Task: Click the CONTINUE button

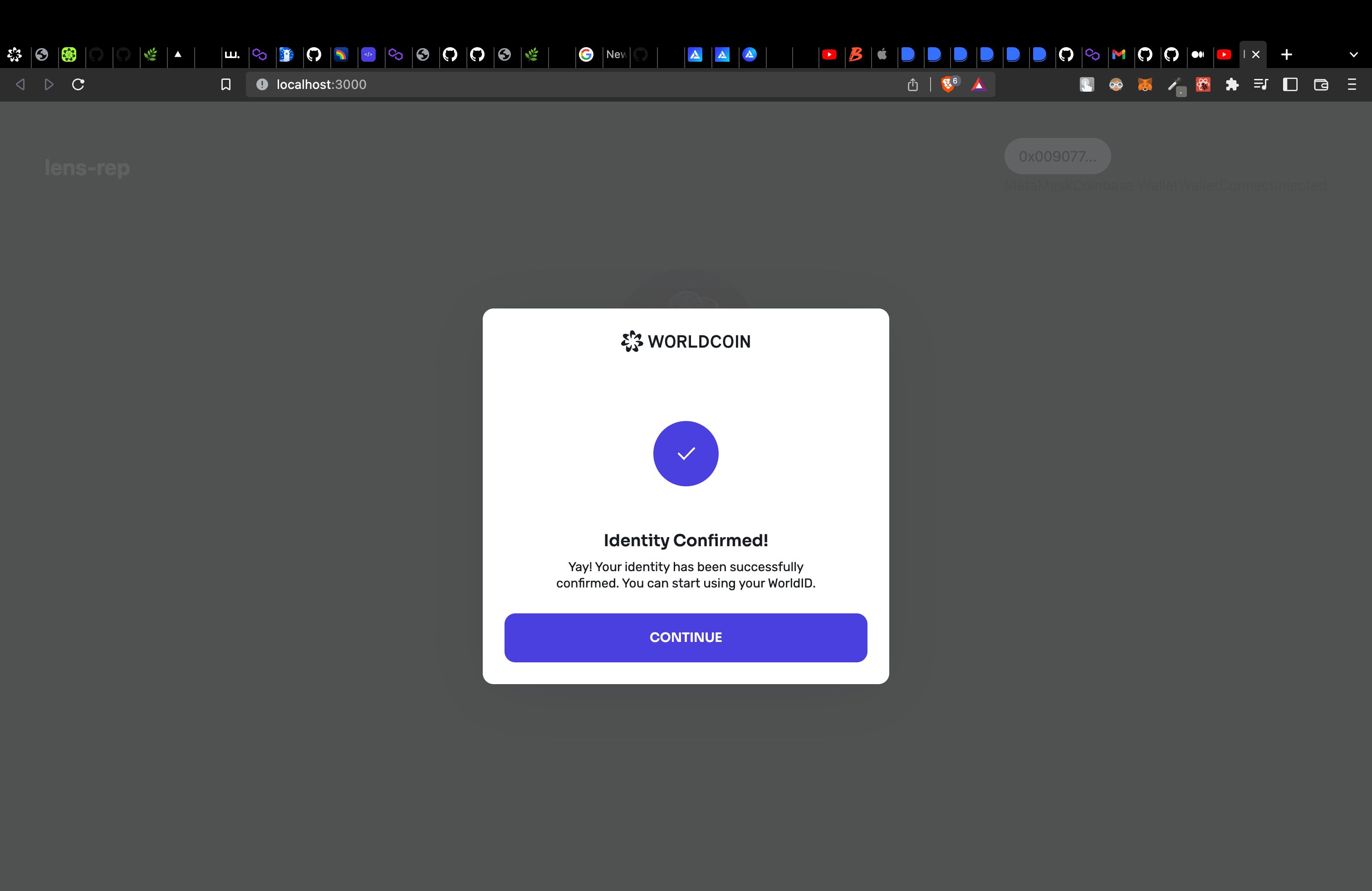Action: (686, 637)
